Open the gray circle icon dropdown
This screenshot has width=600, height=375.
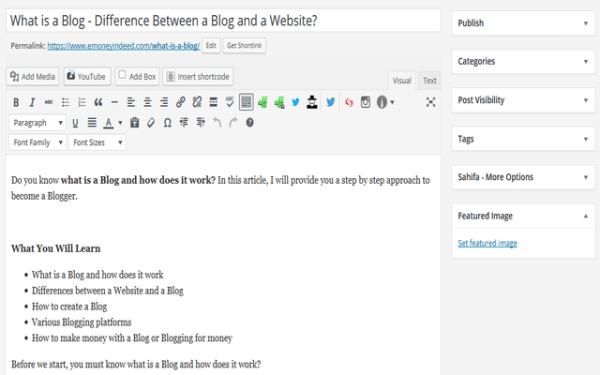(386, 102)
